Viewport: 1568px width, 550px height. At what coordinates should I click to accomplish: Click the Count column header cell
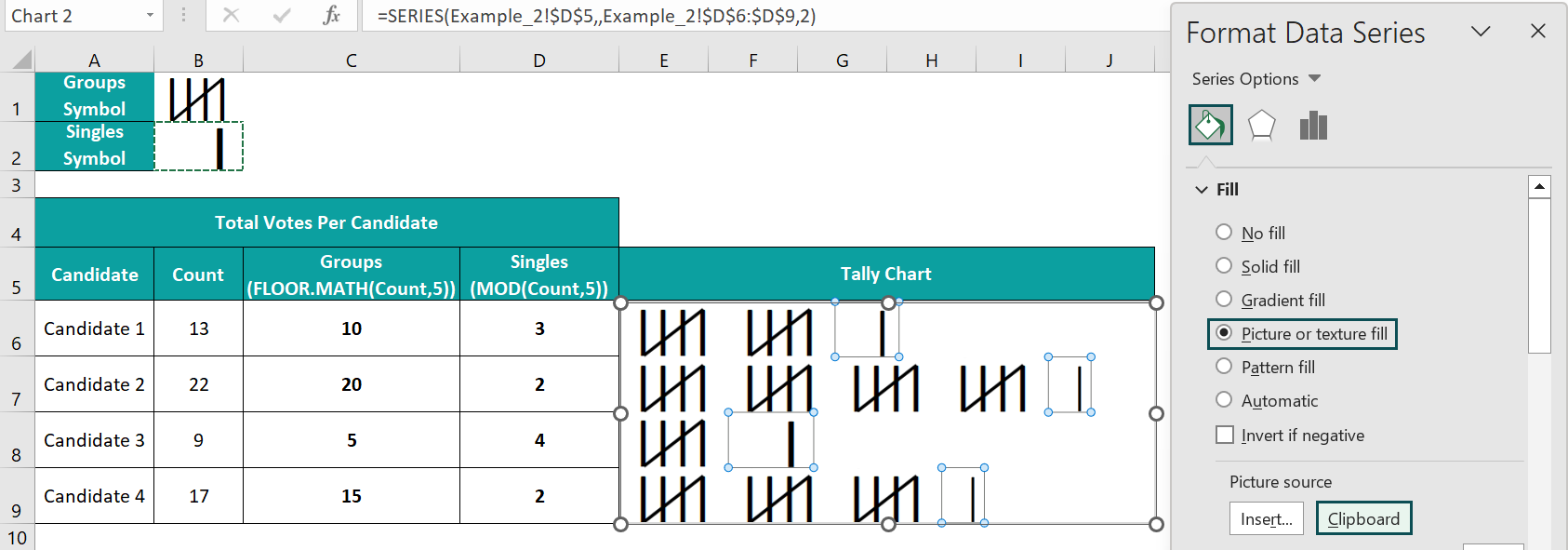coord(198,275)
